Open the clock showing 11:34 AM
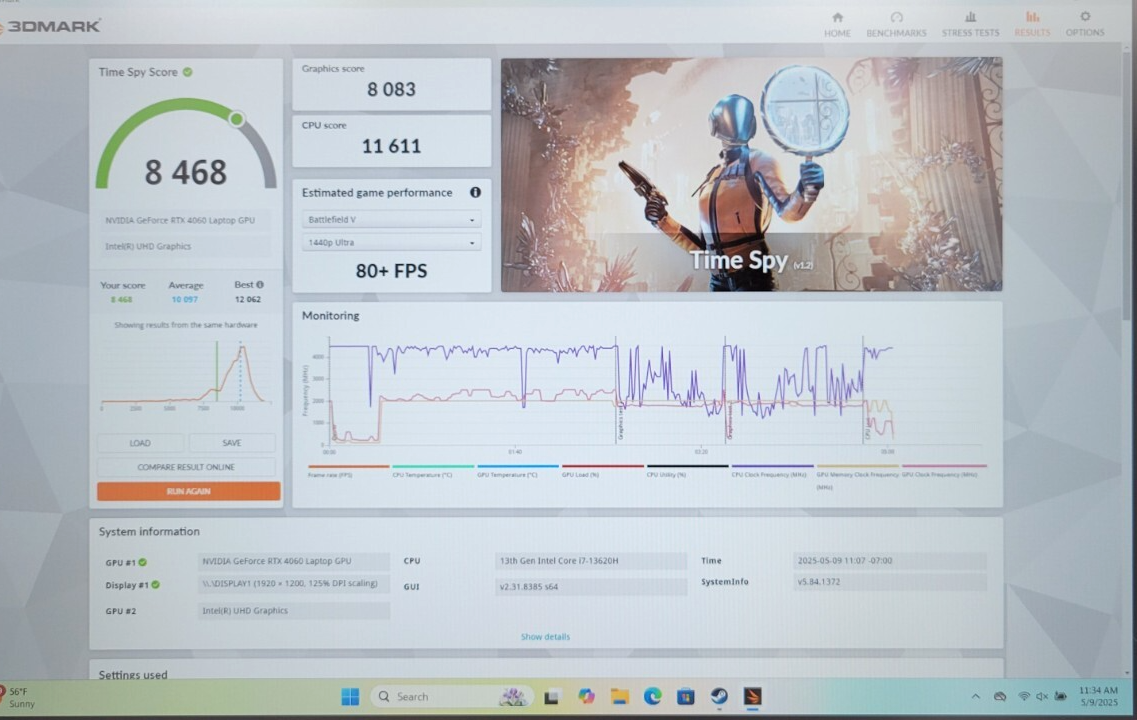 (1099, 697)
